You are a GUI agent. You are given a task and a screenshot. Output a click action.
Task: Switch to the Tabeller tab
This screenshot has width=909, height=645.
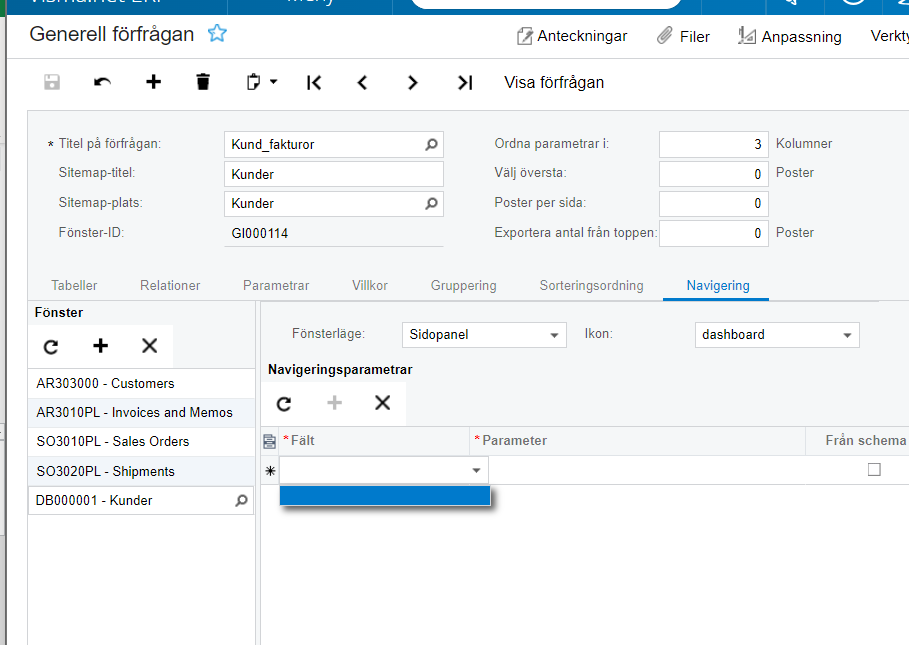click(x=74, y=285)
